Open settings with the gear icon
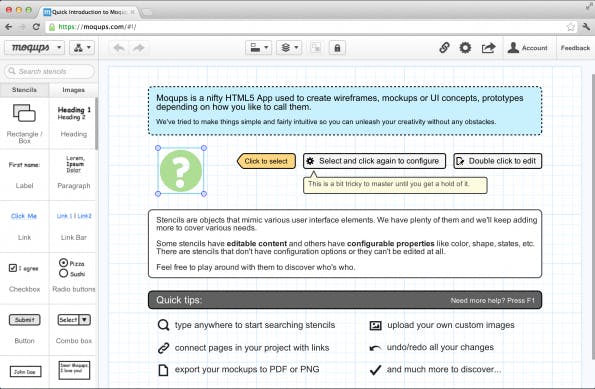 tap(465, 48)
